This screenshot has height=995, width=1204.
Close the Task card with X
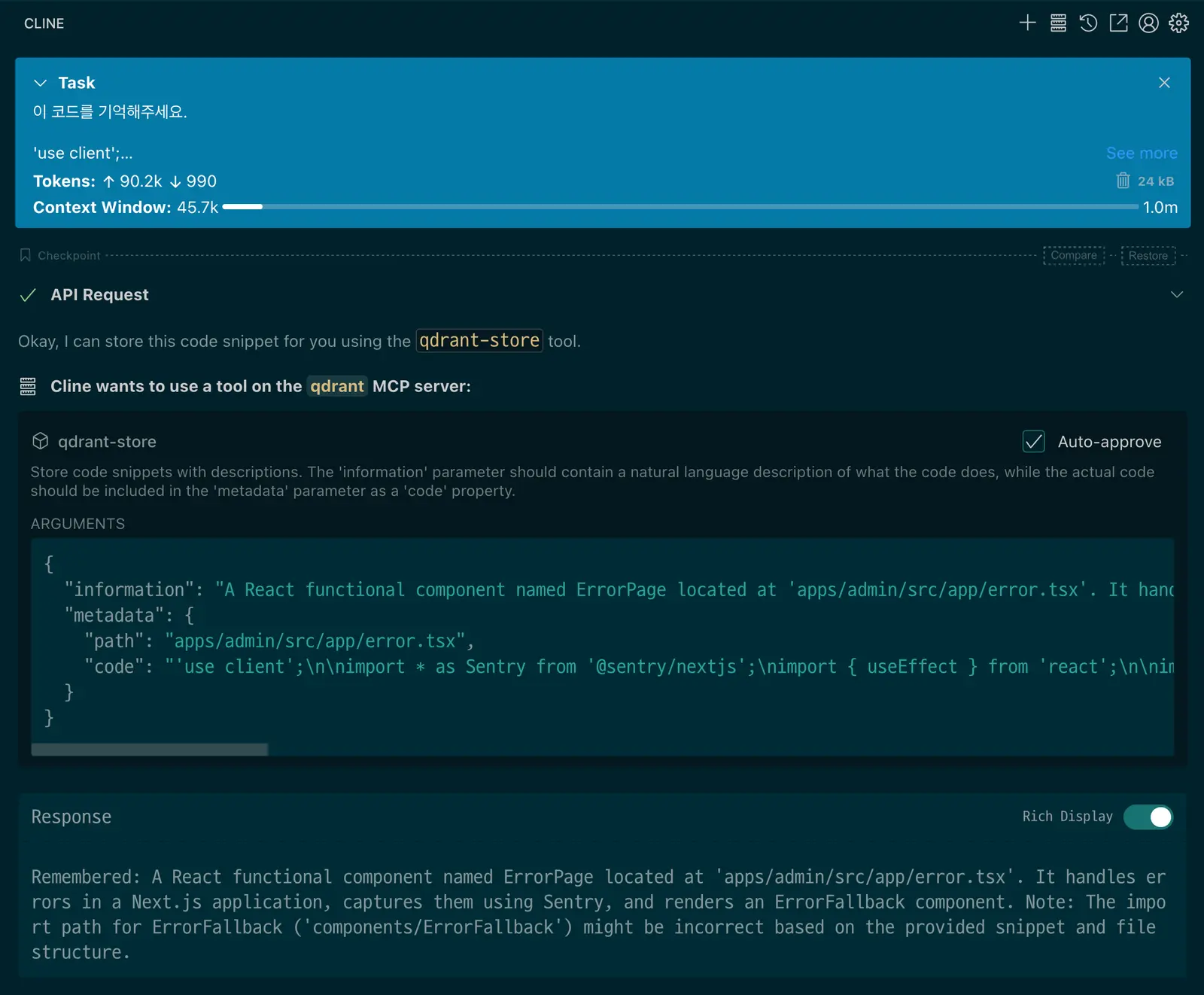point(1164,83)
